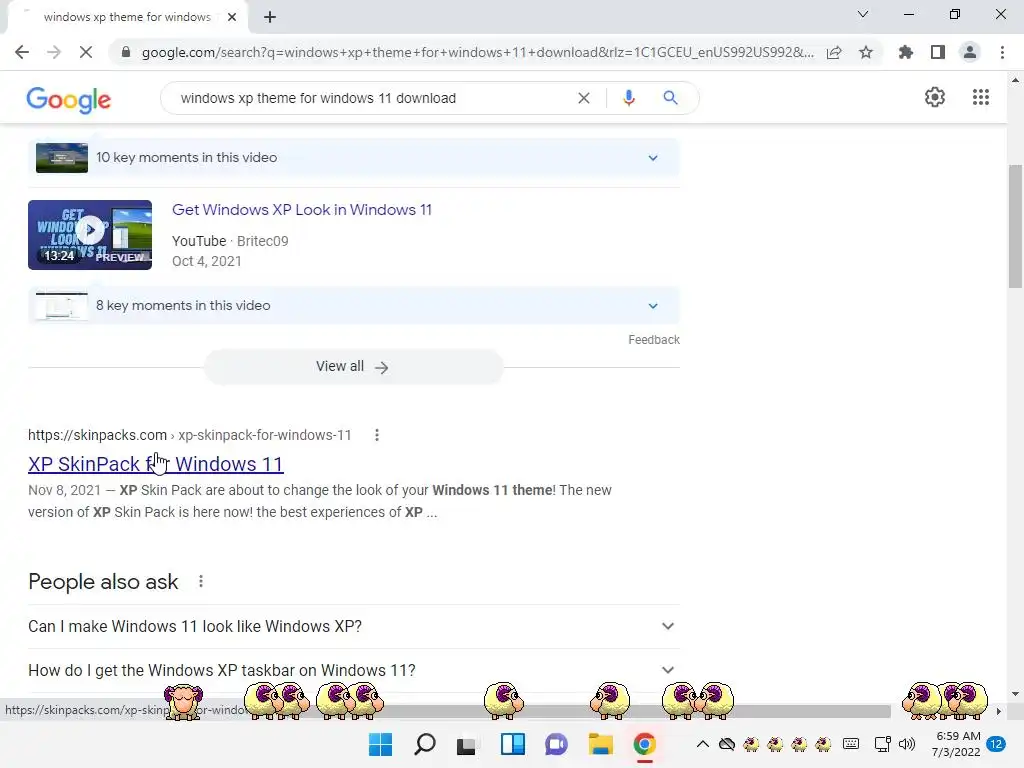Open the 10 key moments video thumbnail
Screen dimensions: 1024x768
pyautogui.click(x=61, y=157)
